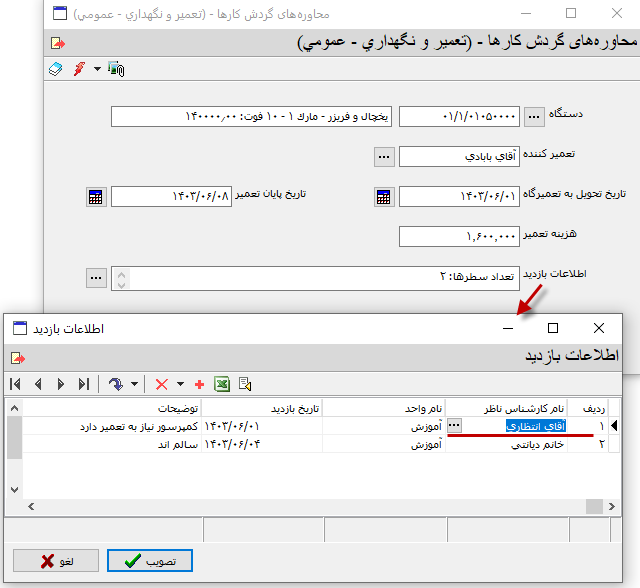Open the ellipsis lookup beside تعمیر کننده field
The image size is (640, 588).
click(384, 157)
